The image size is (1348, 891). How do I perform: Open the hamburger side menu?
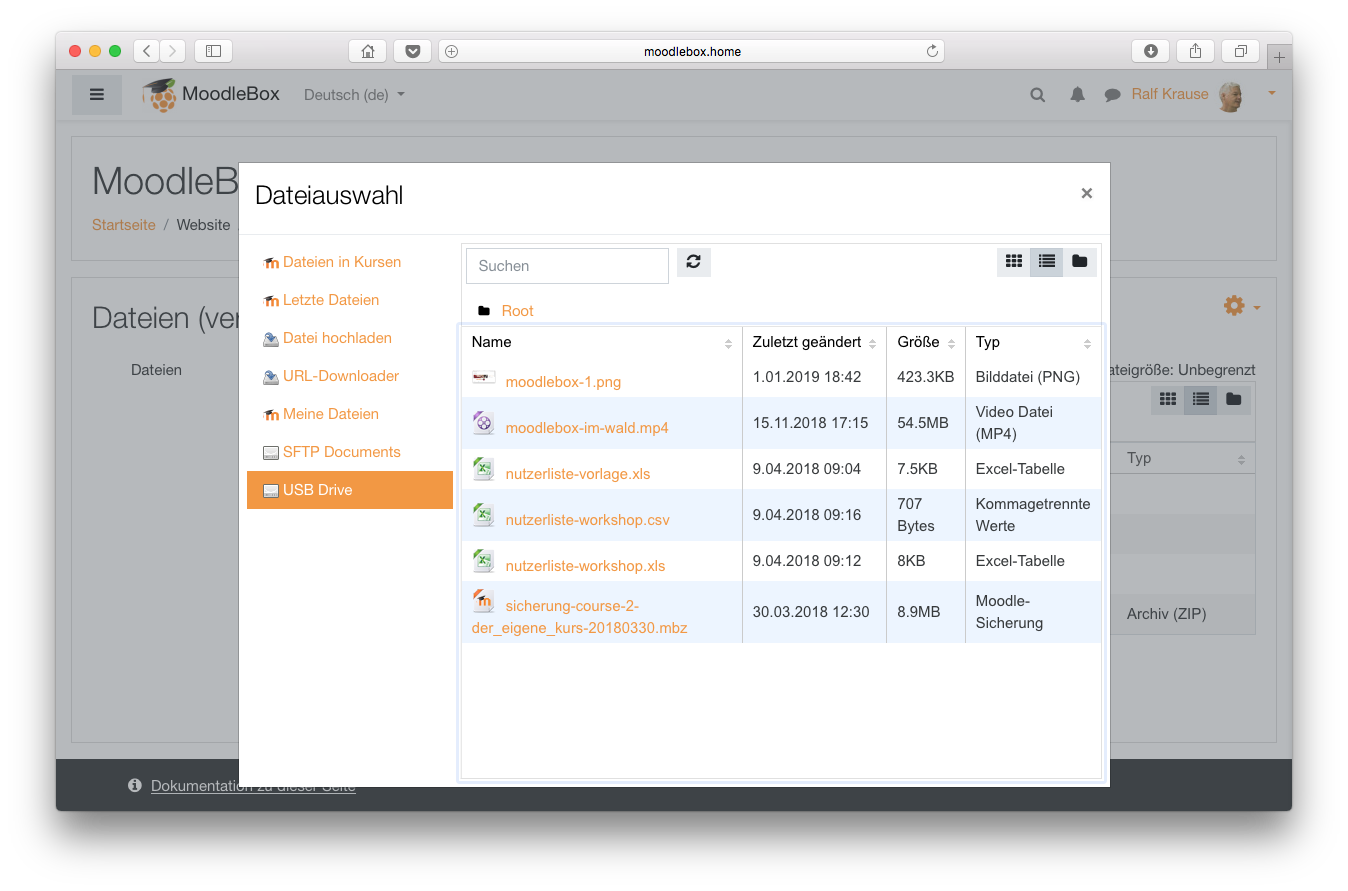[97, 95]
